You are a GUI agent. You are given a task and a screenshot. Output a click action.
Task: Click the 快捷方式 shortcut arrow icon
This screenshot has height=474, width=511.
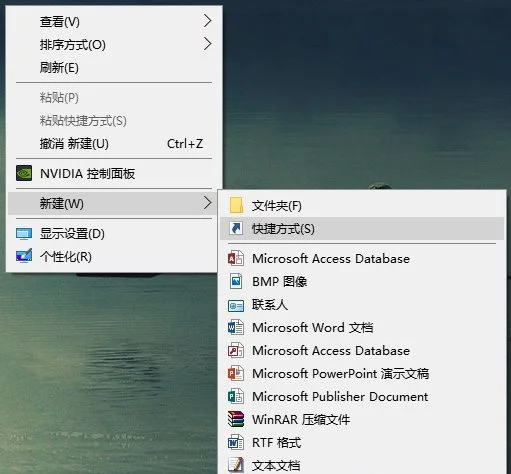[236, 228]
